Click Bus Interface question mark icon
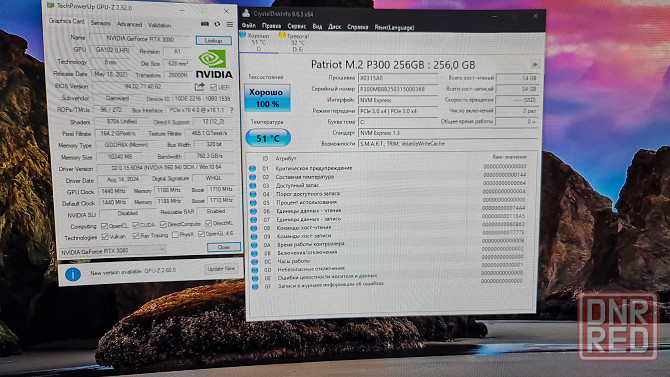This screenshot has height=377, width=670. point(232,110)
